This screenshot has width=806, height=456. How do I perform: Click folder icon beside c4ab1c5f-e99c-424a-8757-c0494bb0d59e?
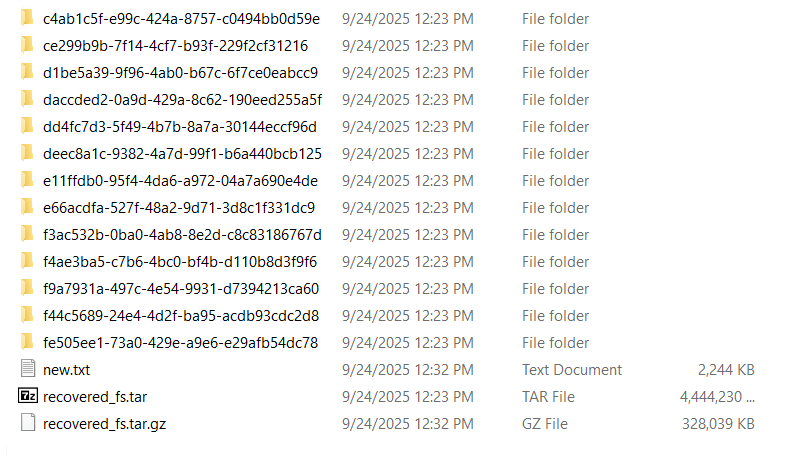click(27, 19)
